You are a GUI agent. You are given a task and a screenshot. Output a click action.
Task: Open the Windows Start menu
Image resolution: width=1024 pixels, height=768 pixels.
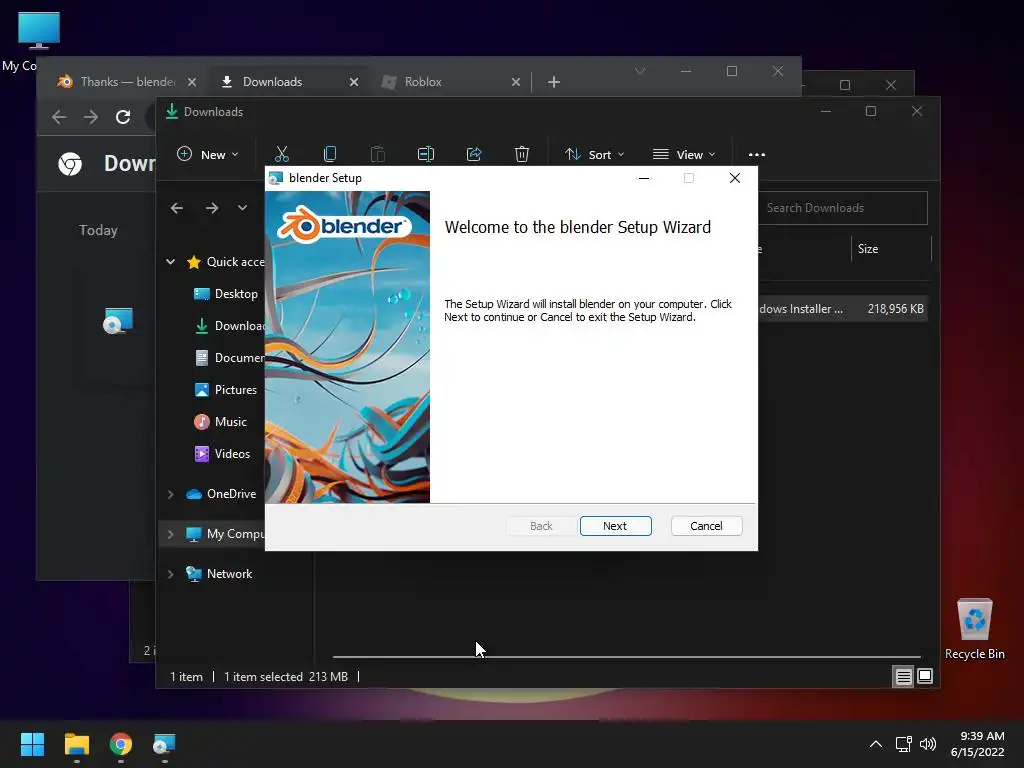[x=32, y=744]
